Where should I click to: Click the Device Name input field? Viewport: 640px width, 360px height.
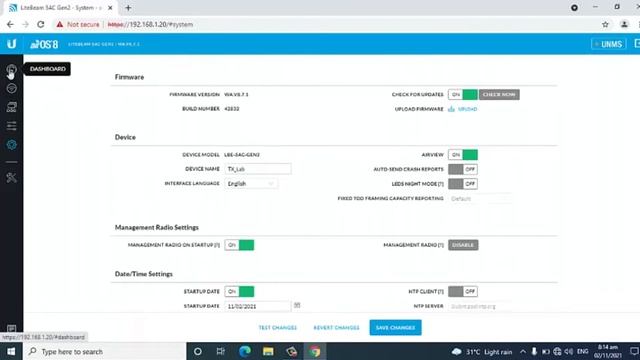[x=258, y=169]
